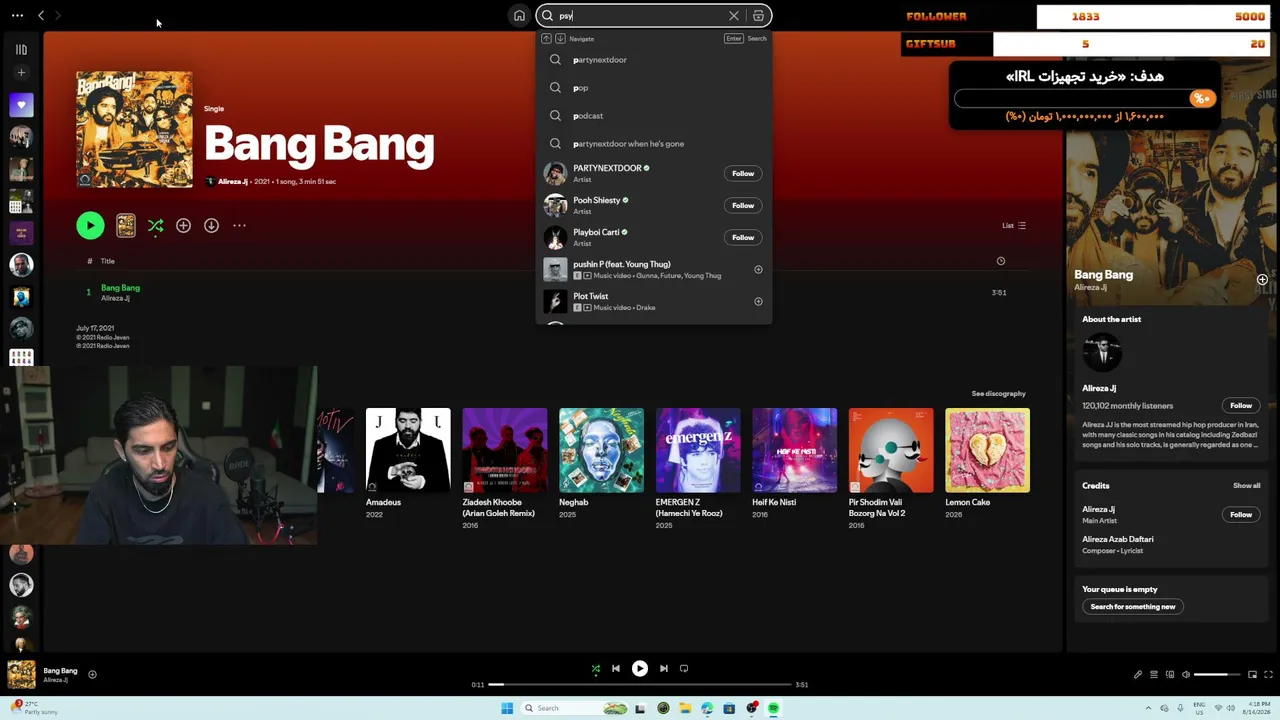Sort tracks by duration clock icon

(x=1000, y=261)
